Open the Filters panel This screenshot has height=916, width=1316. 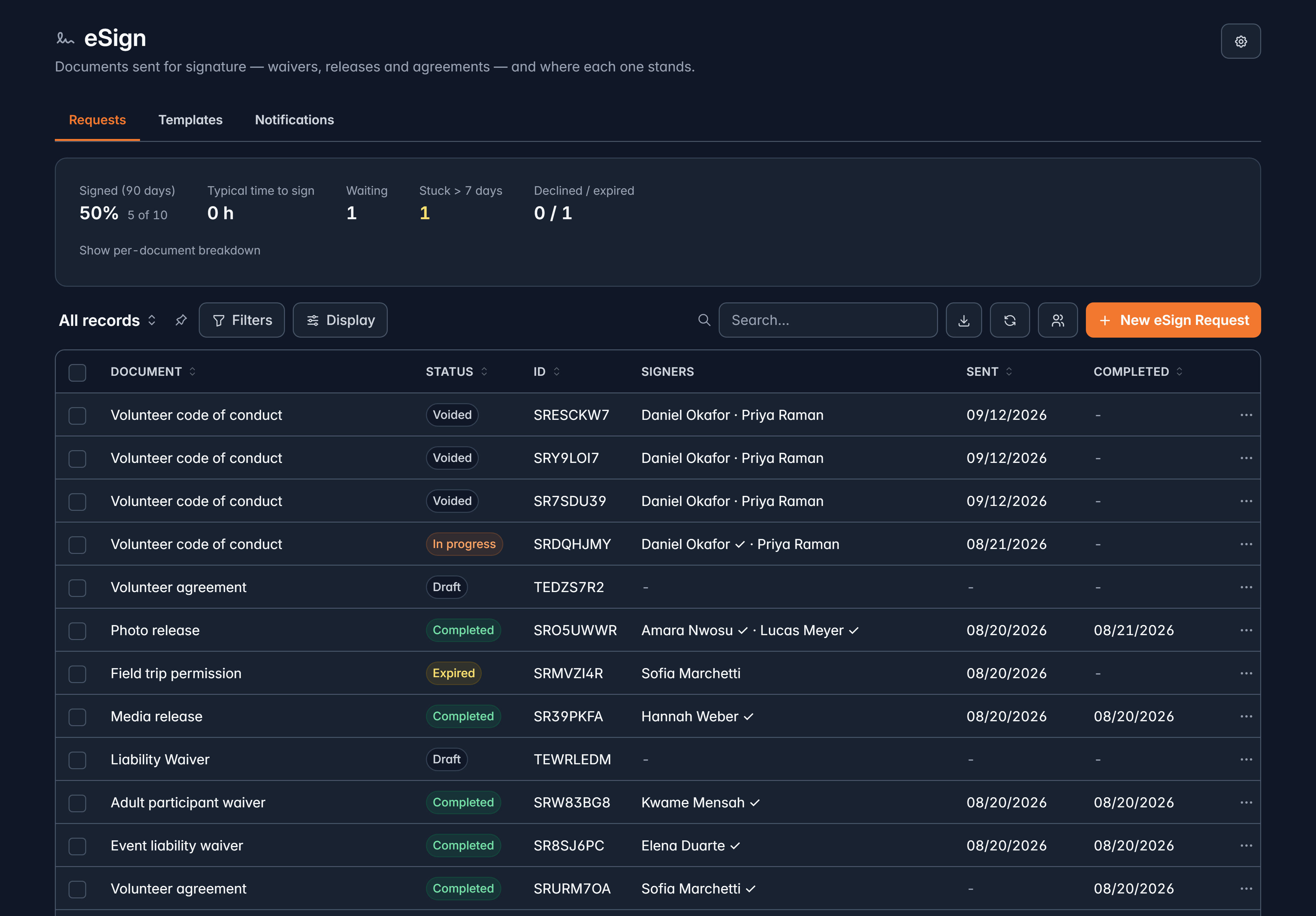tap(241, 320)
